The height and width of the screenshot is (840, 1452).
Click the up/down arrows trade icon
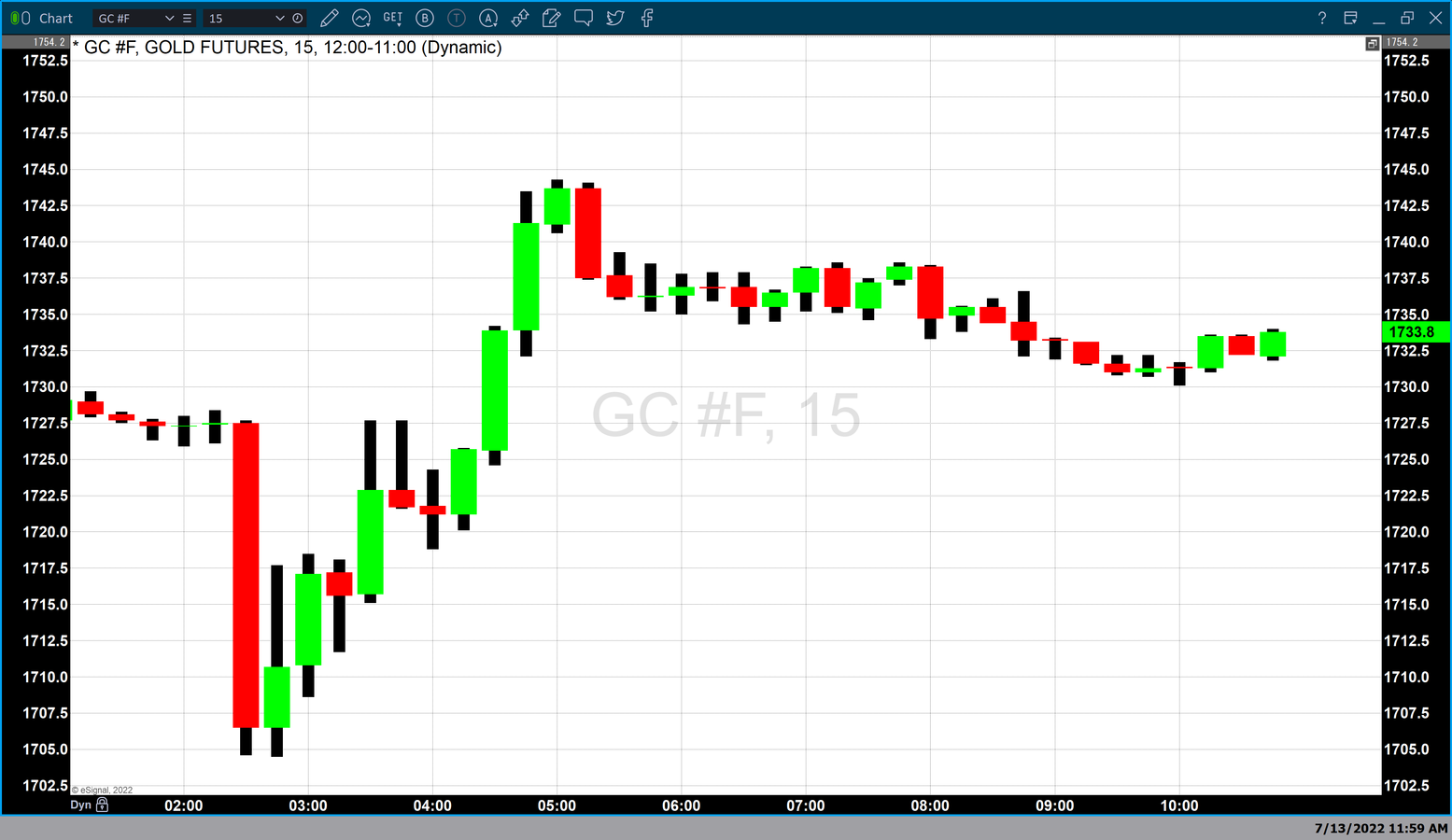pyautogui.click(x=520, y=18)
